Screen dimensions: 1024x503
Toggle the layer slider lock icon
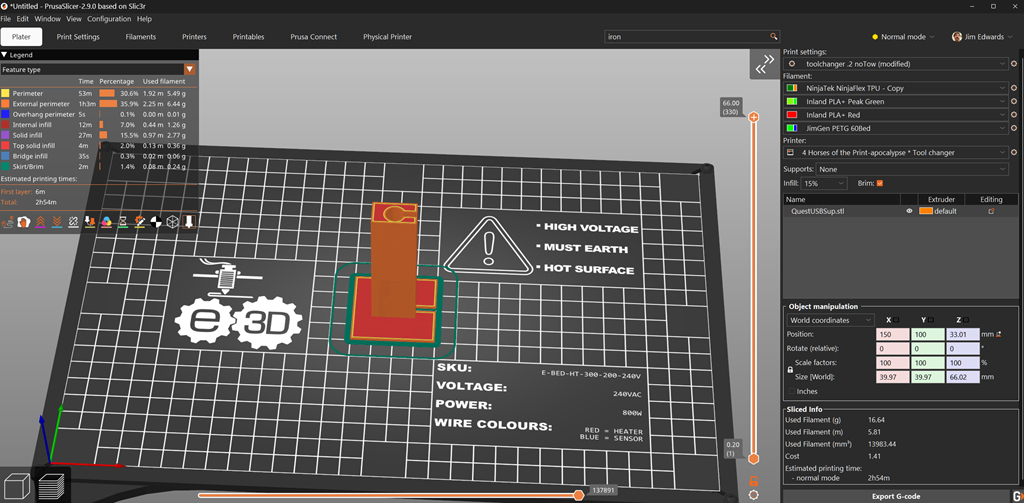point(753,480)
